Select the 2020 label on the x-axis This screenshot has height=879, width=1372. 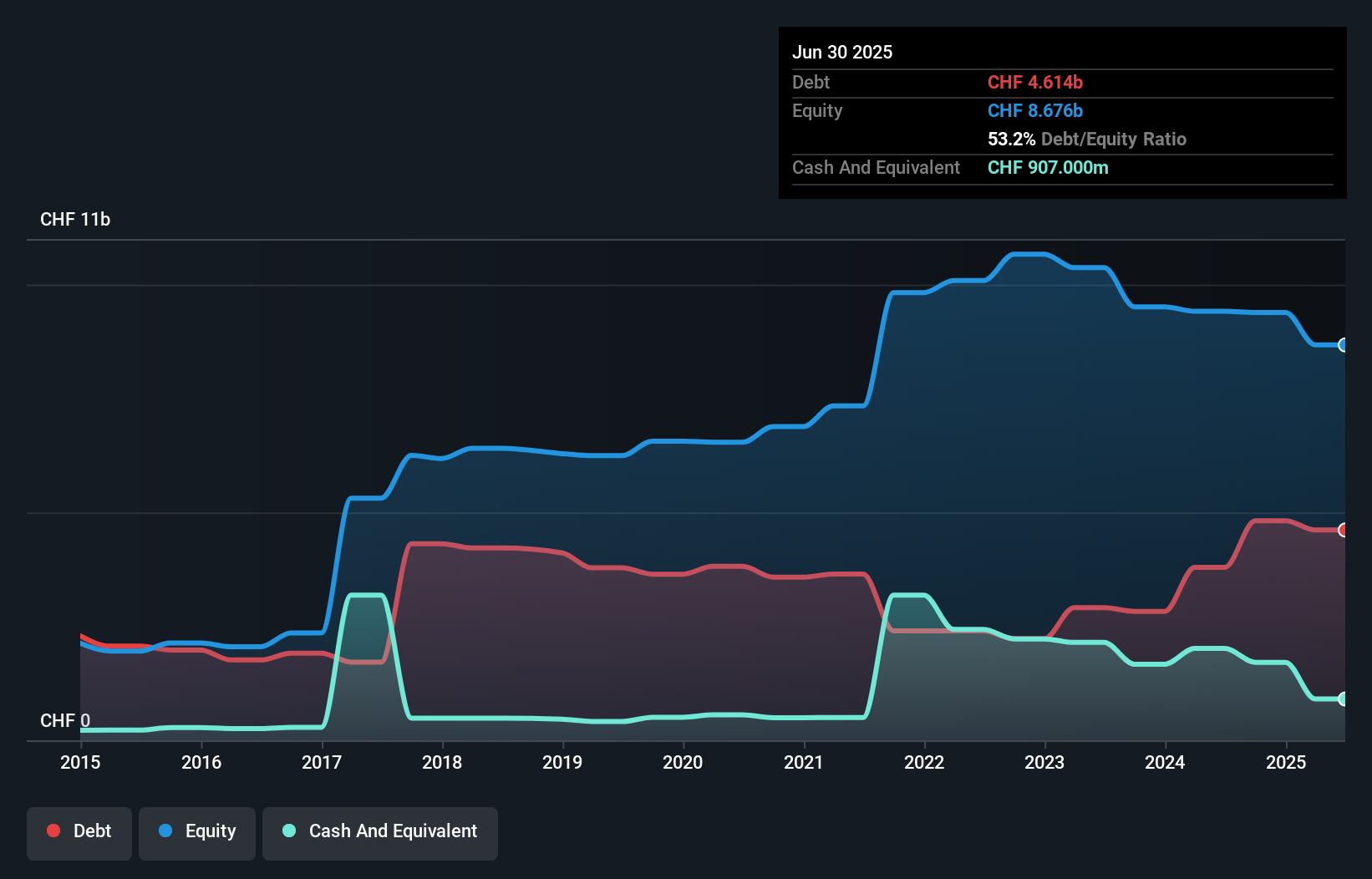click(x=683, y=762)
